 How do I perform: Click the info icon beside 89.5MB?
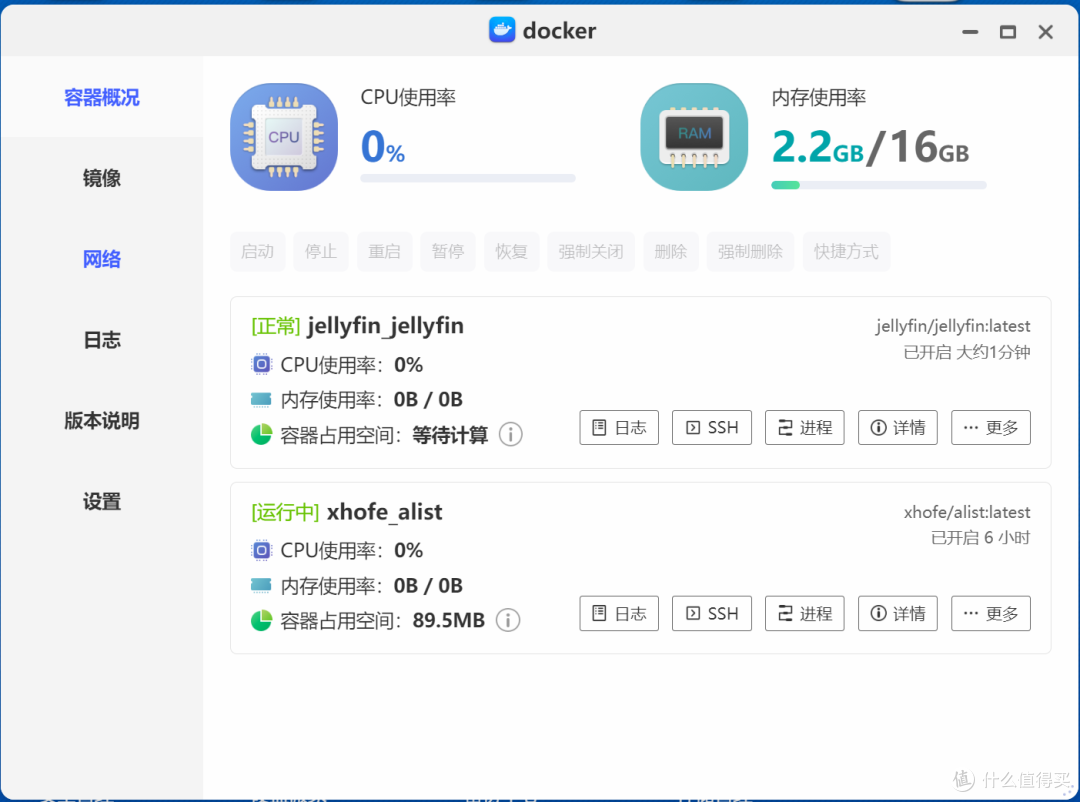tap(508, 620)
